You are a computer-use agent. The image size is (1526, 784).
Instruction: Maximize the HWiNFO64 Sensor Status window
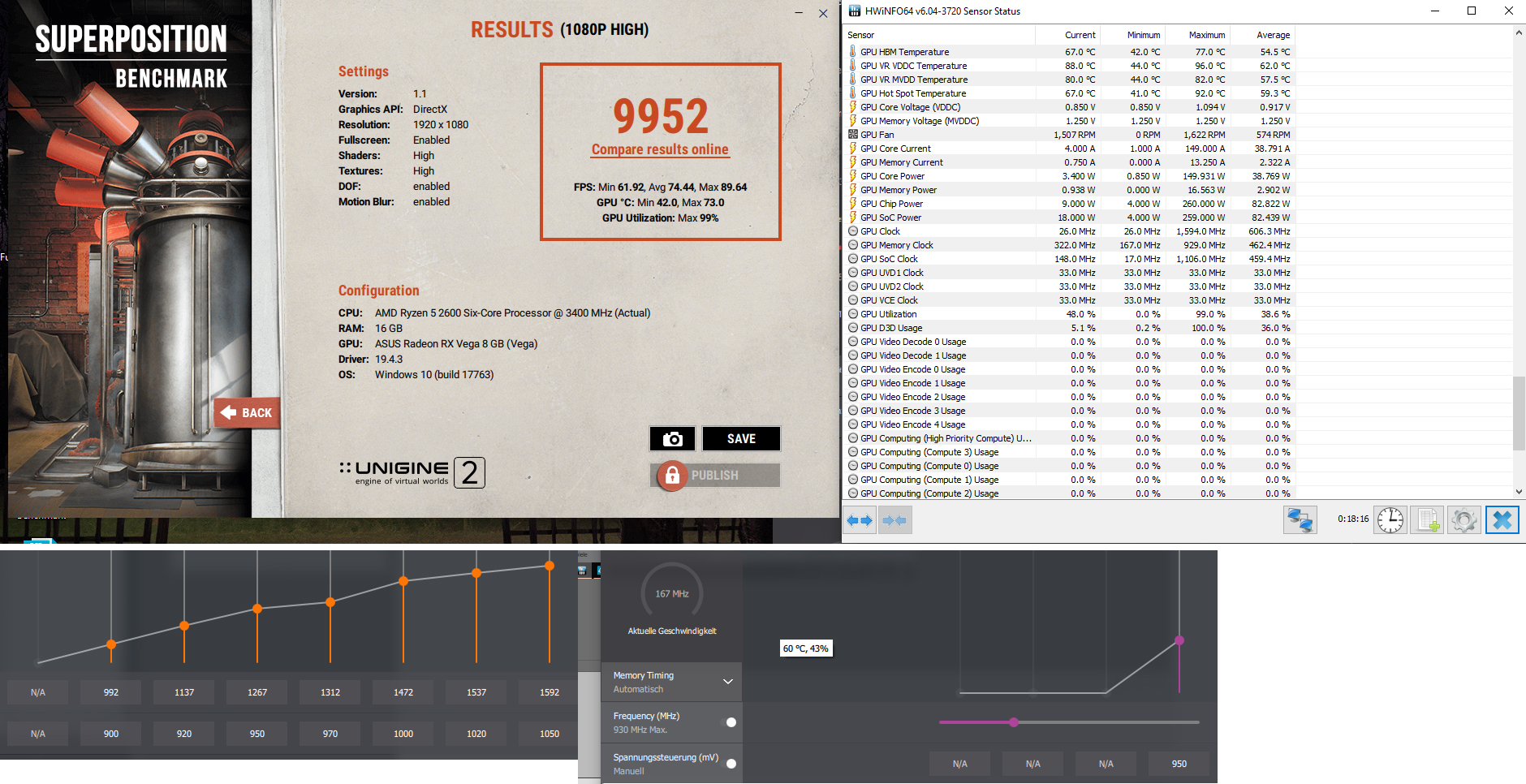click(1471, 11)
